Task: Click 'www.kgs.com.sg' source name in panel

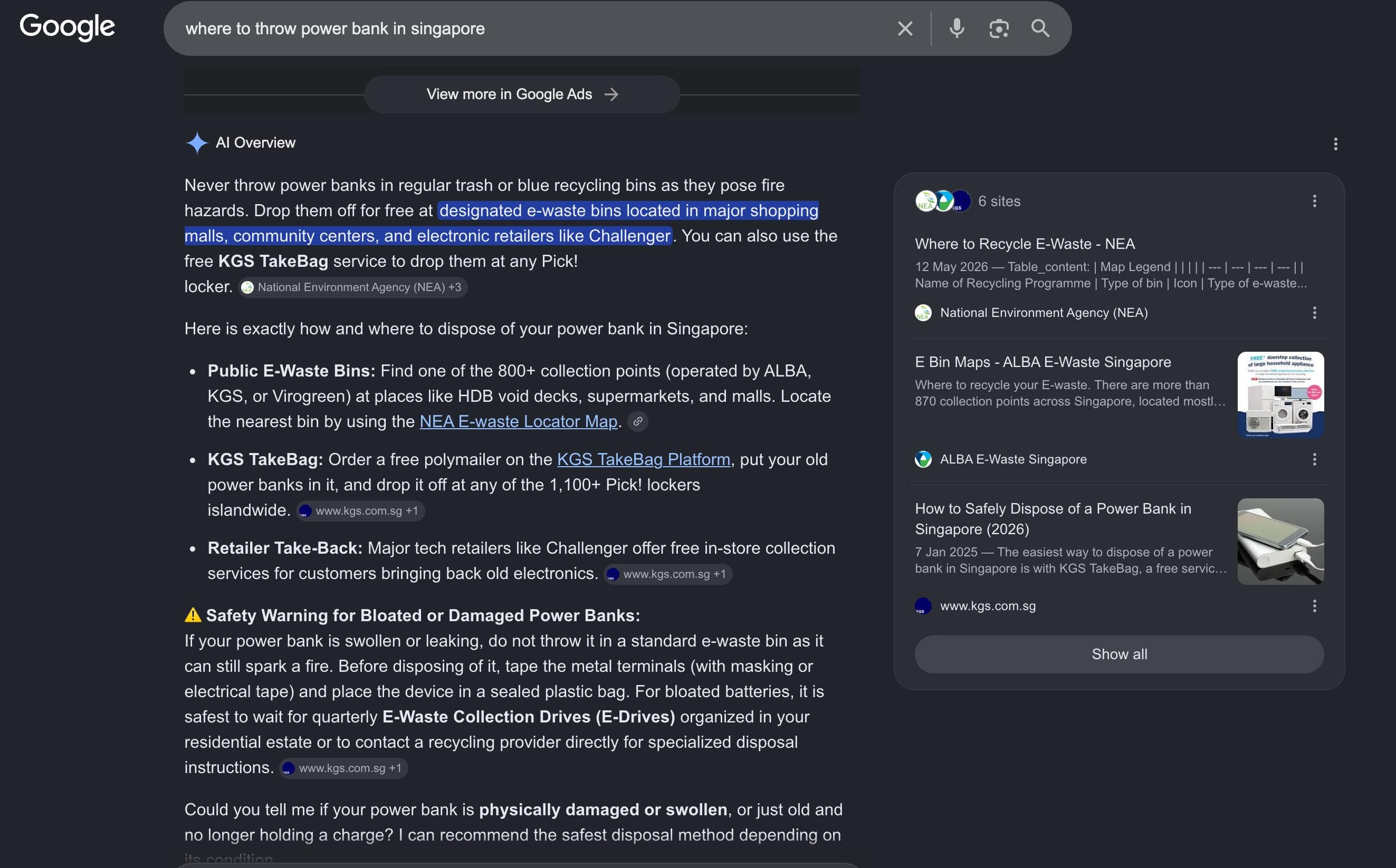Action: pos(988,605)
